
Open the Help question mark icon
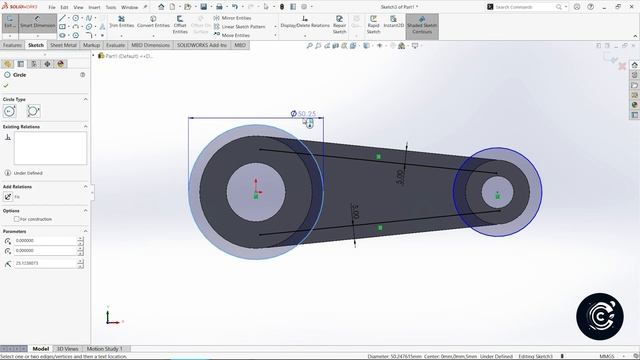click(x=590, y=7)
